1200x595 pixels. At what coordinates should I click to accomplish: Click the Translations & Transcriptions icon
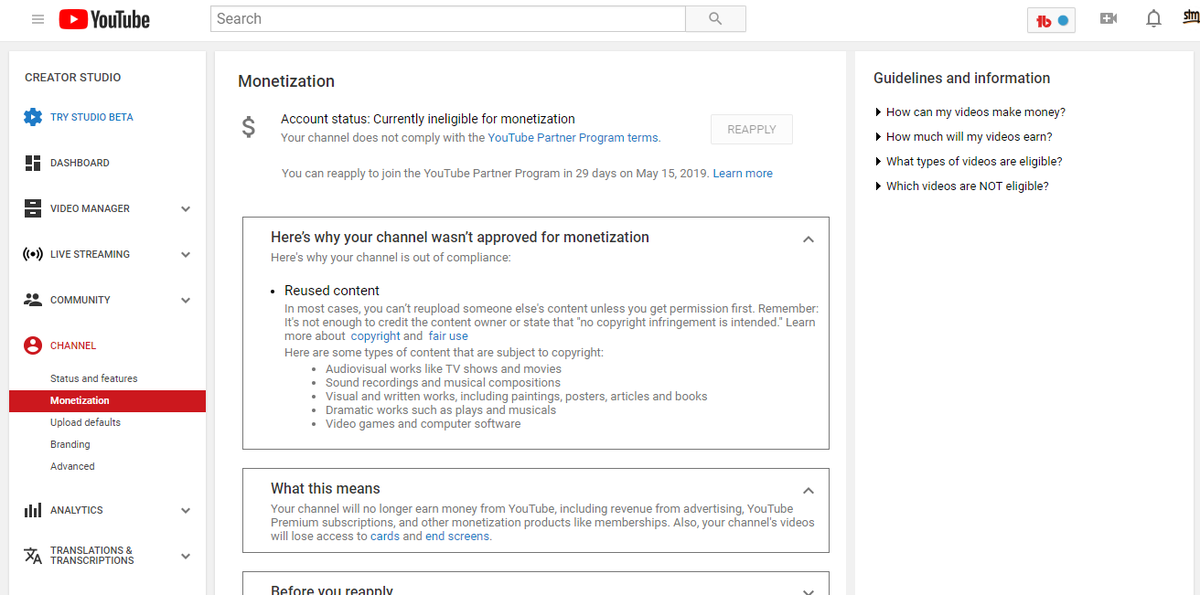pos(33,556)
